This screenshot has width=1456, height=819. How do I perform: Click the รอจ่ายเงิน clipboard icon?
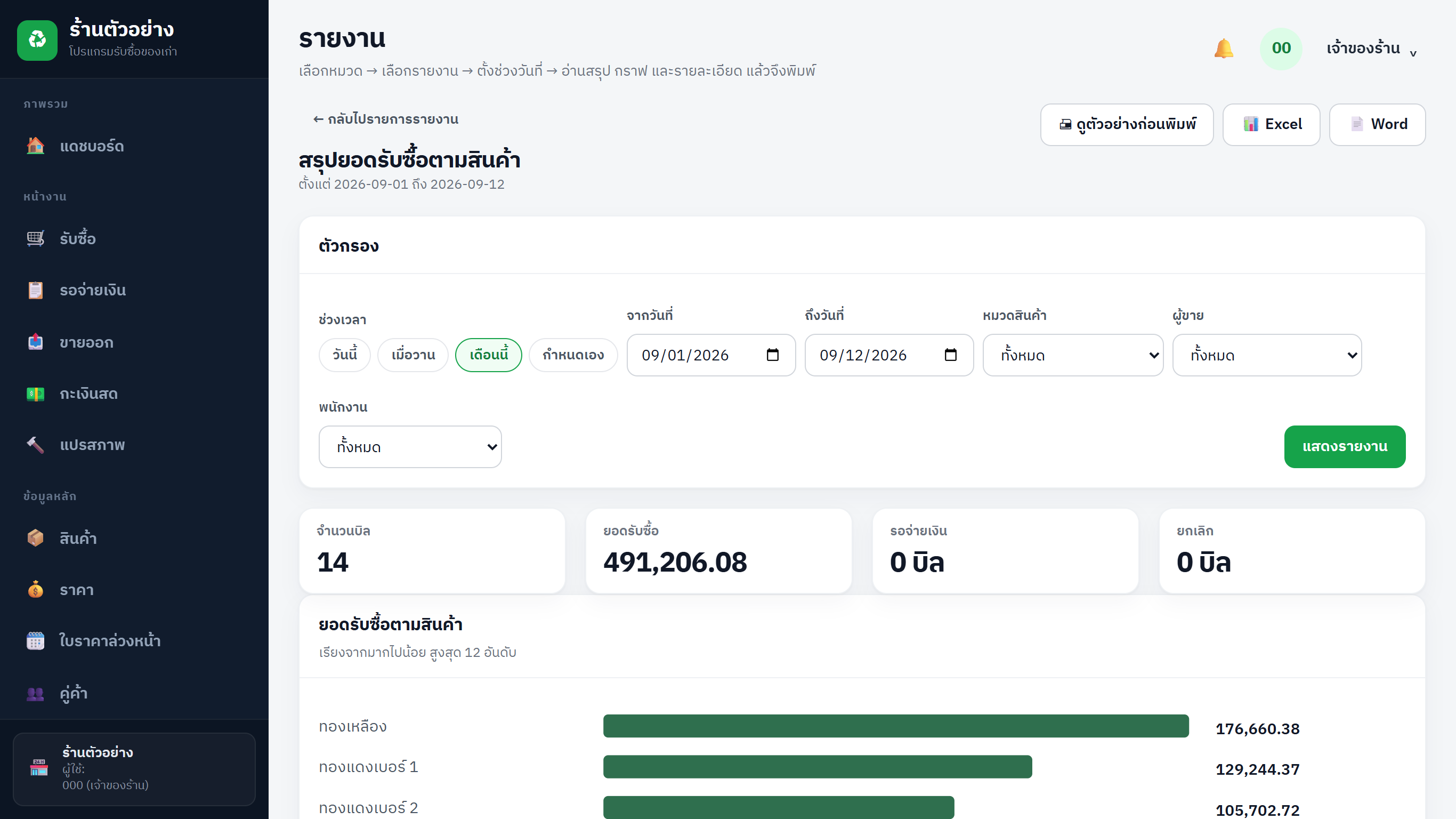click(36, 290)
